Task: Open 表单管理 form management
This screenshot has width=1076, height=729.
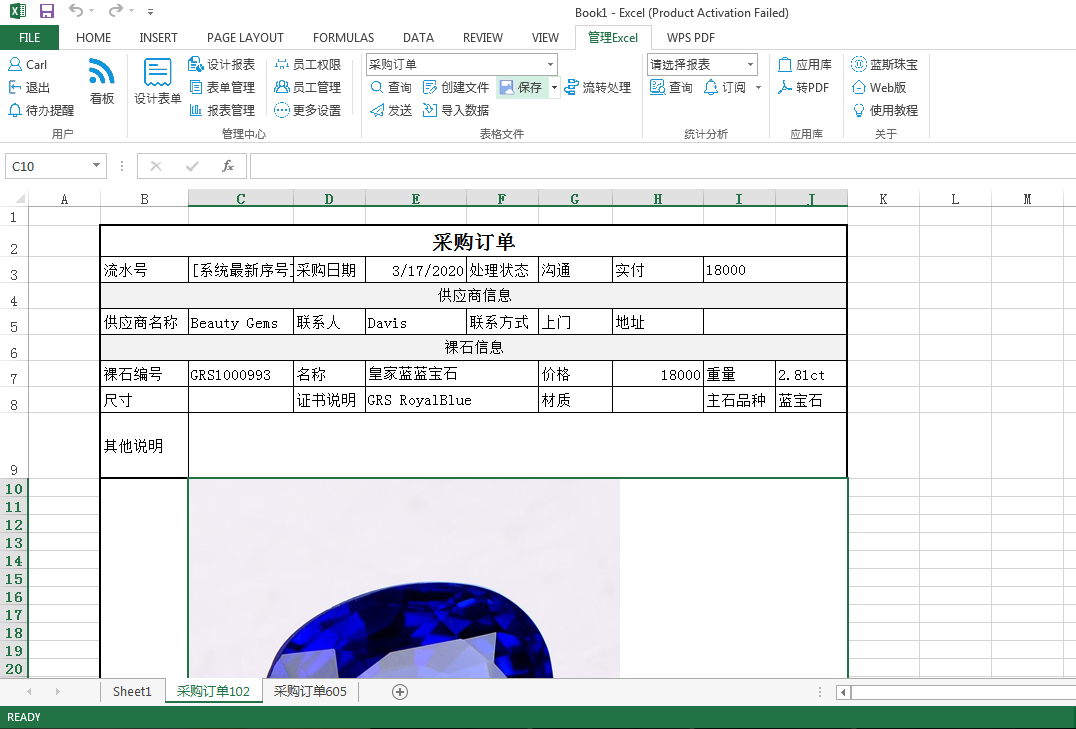Action: 222,87
